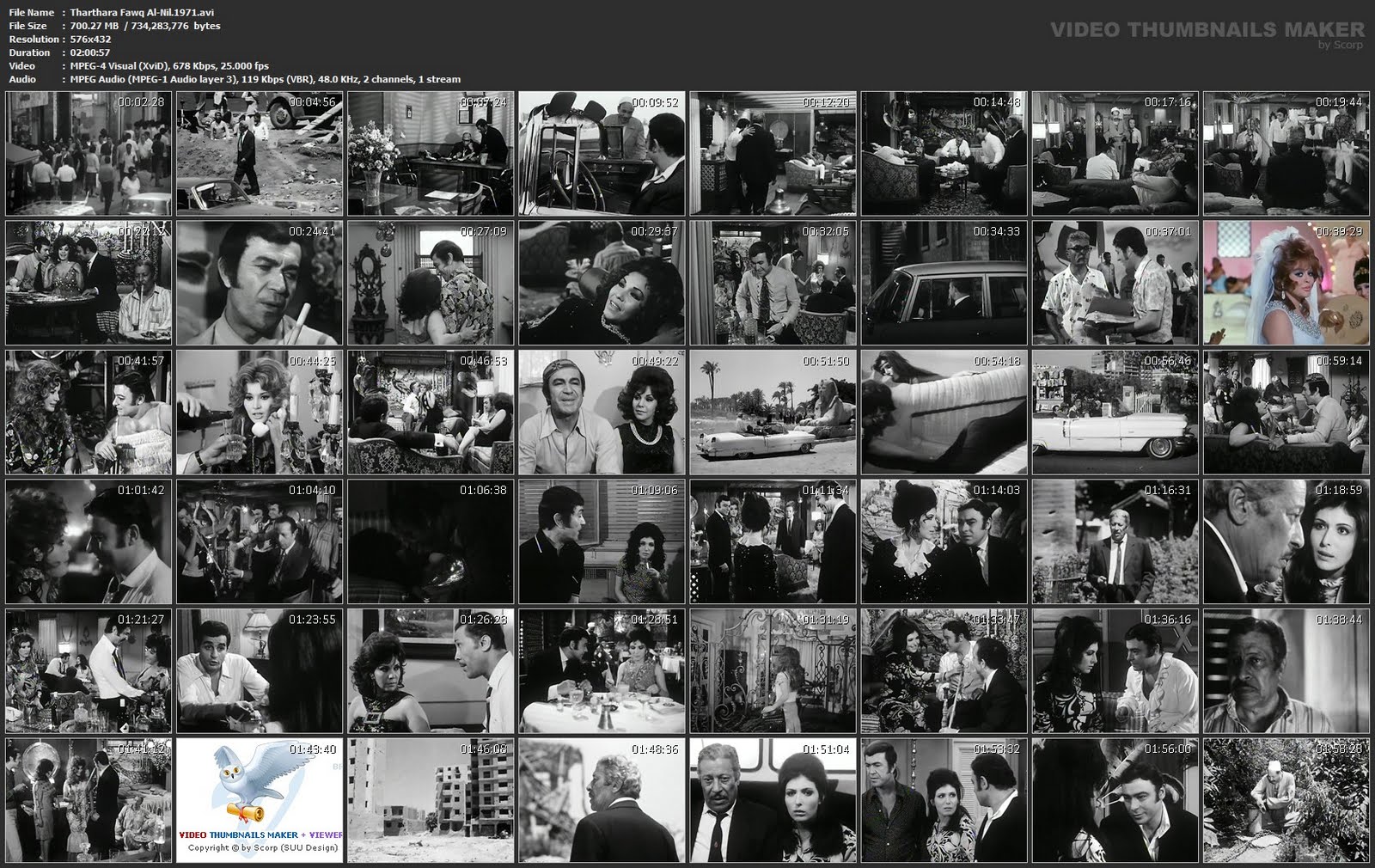The image size is (1375, 868).
Task: Open the garden thumbnail at 01:58:28
Action: tap(1286, 800)
